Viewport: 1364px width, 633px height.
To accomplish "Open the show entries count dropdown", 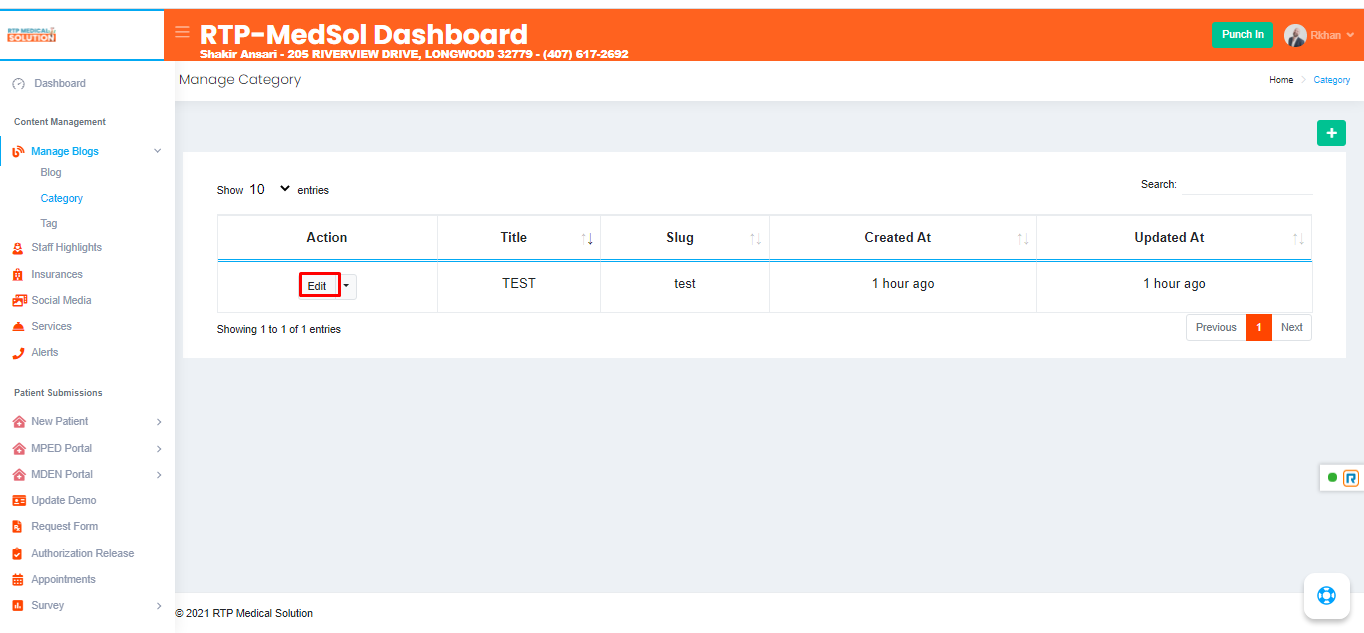I will (x=270, y=189).
